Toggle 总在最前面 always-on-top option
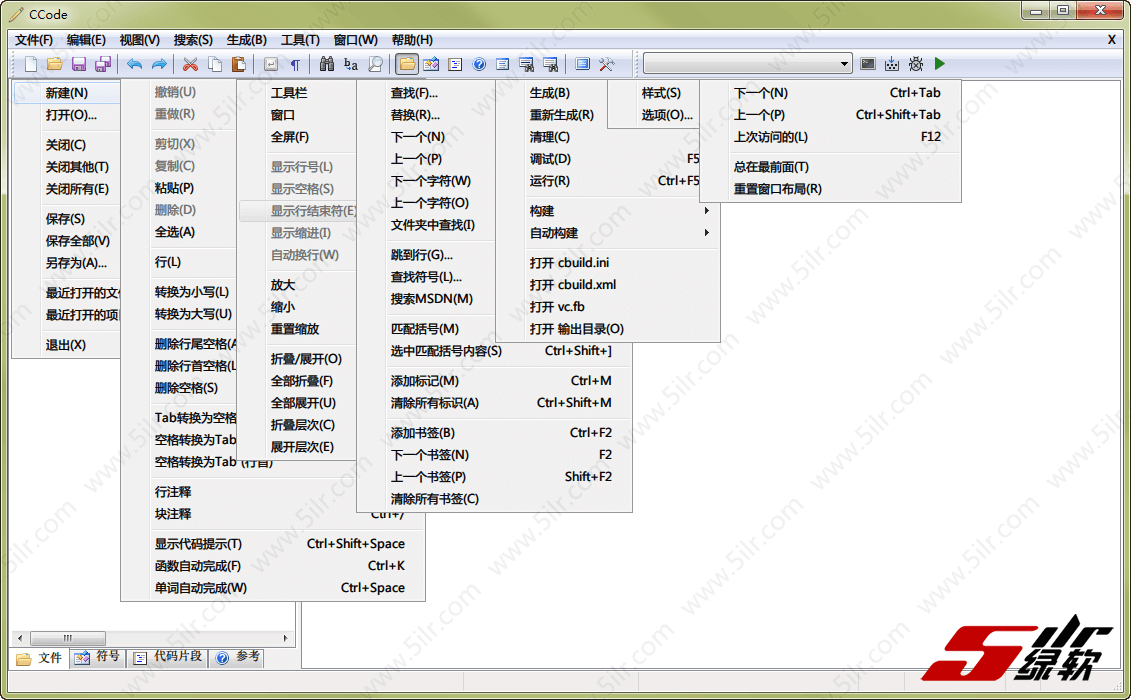The height and width of the screenshot is (700, 1131). [771, 167]
